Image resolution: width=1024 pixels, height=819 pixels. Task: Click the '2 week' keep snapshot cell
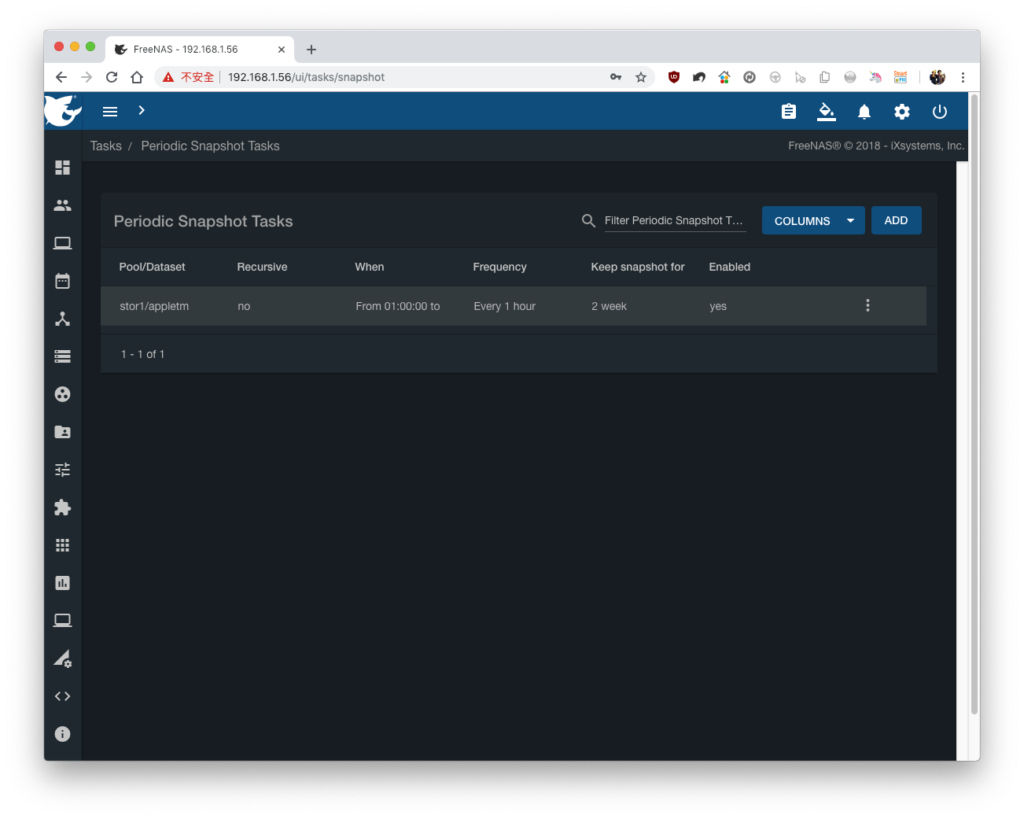point(609,306)
